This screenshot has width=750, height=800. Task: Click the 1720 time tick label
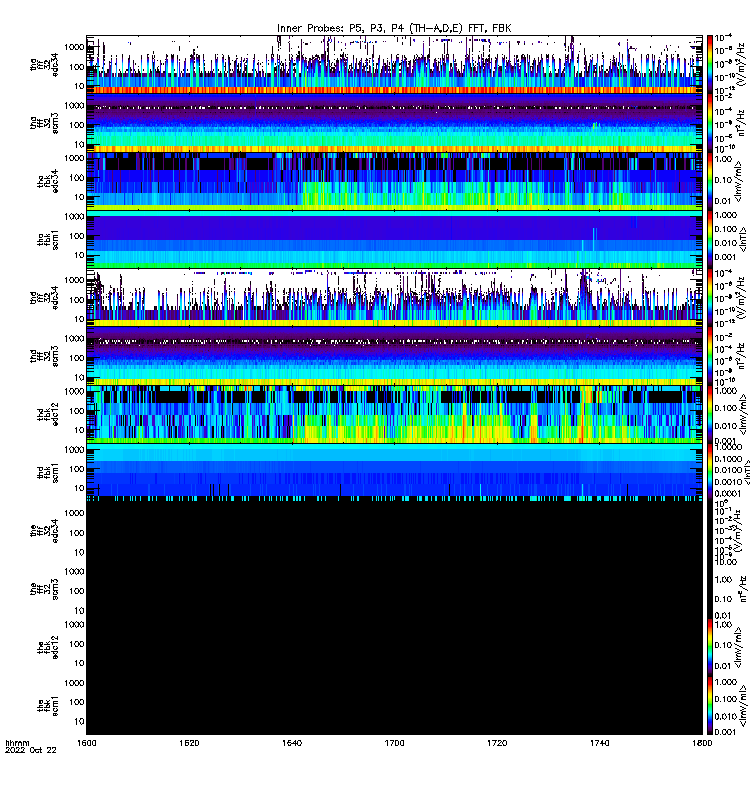497,743
